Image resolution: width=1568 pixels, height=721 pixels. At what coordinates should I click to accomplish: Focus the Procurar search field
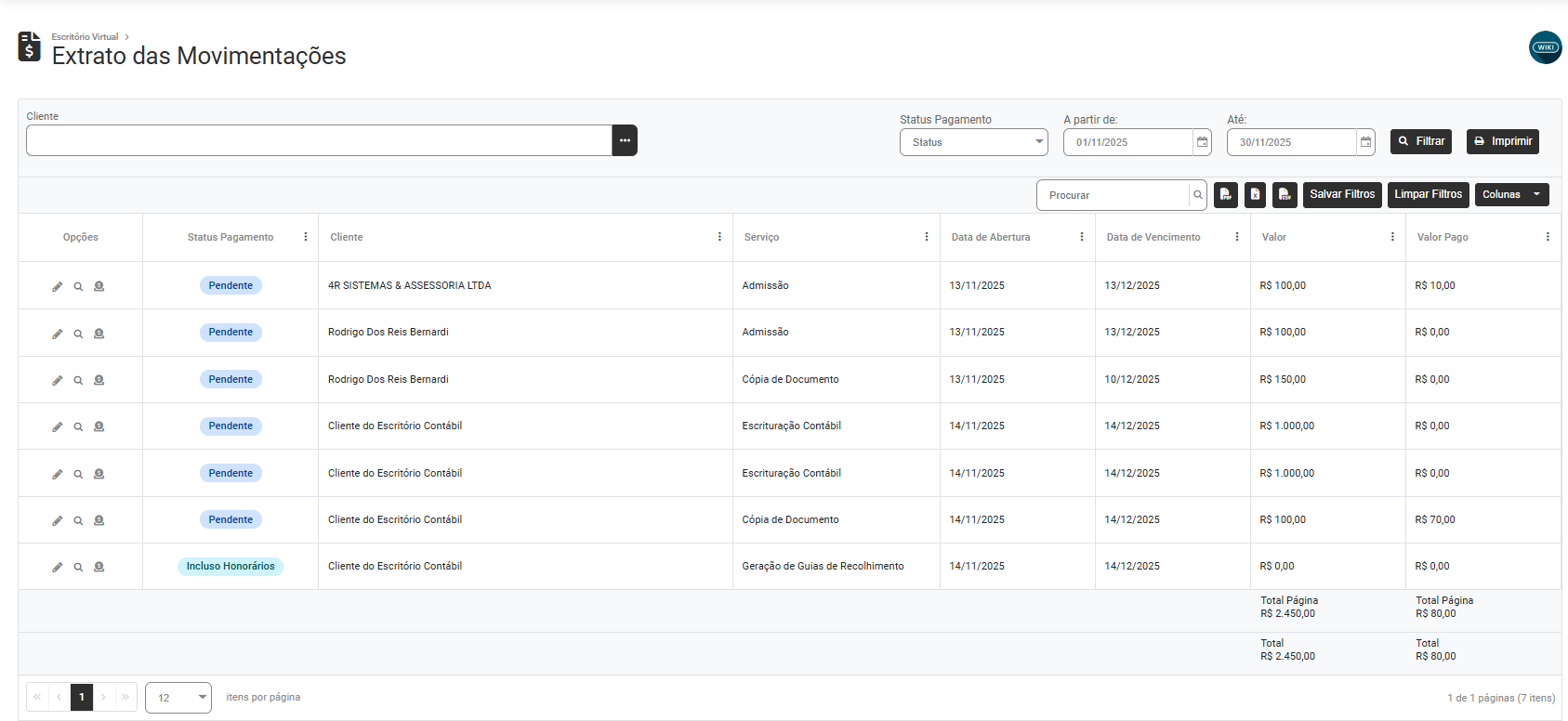click(1113, 195)
